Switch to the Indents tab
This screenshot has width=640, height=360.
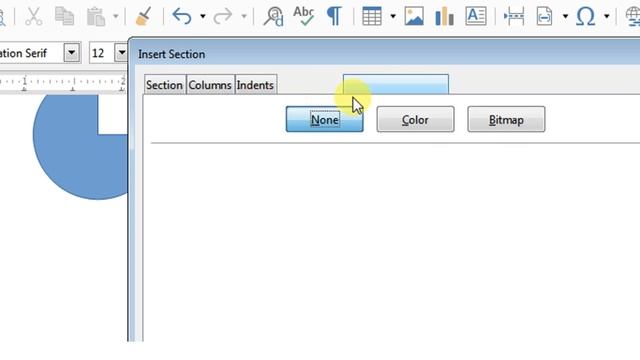(x=255, y=85)
